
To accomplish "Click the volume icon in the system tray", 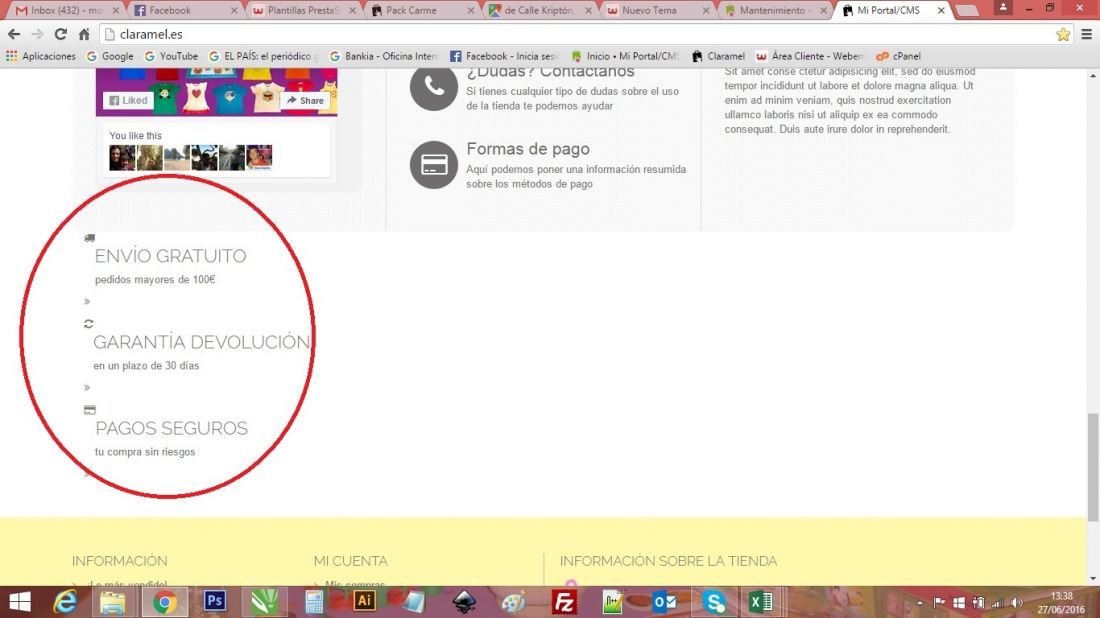I will (x=1017, y=603).
